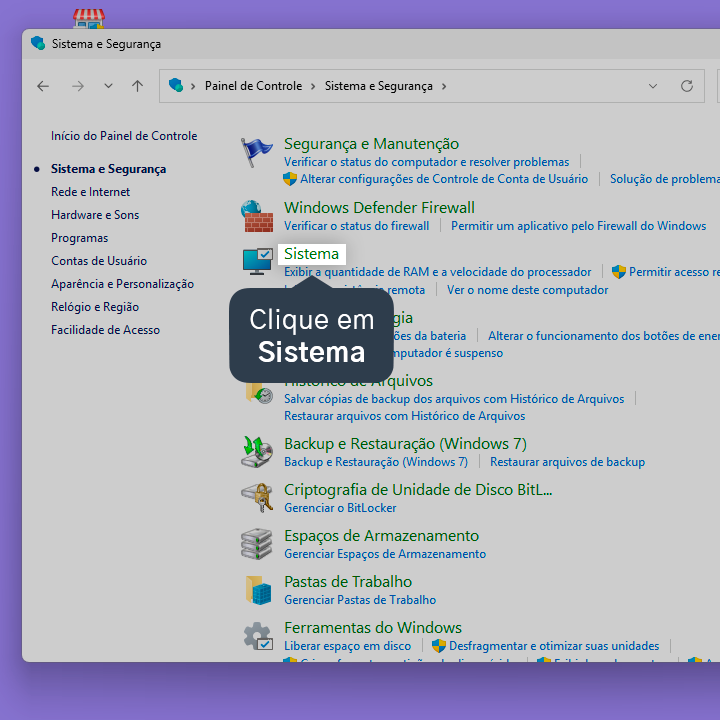Click the shield icon beside Alterar configurações de Controle

tap(290, 179)
